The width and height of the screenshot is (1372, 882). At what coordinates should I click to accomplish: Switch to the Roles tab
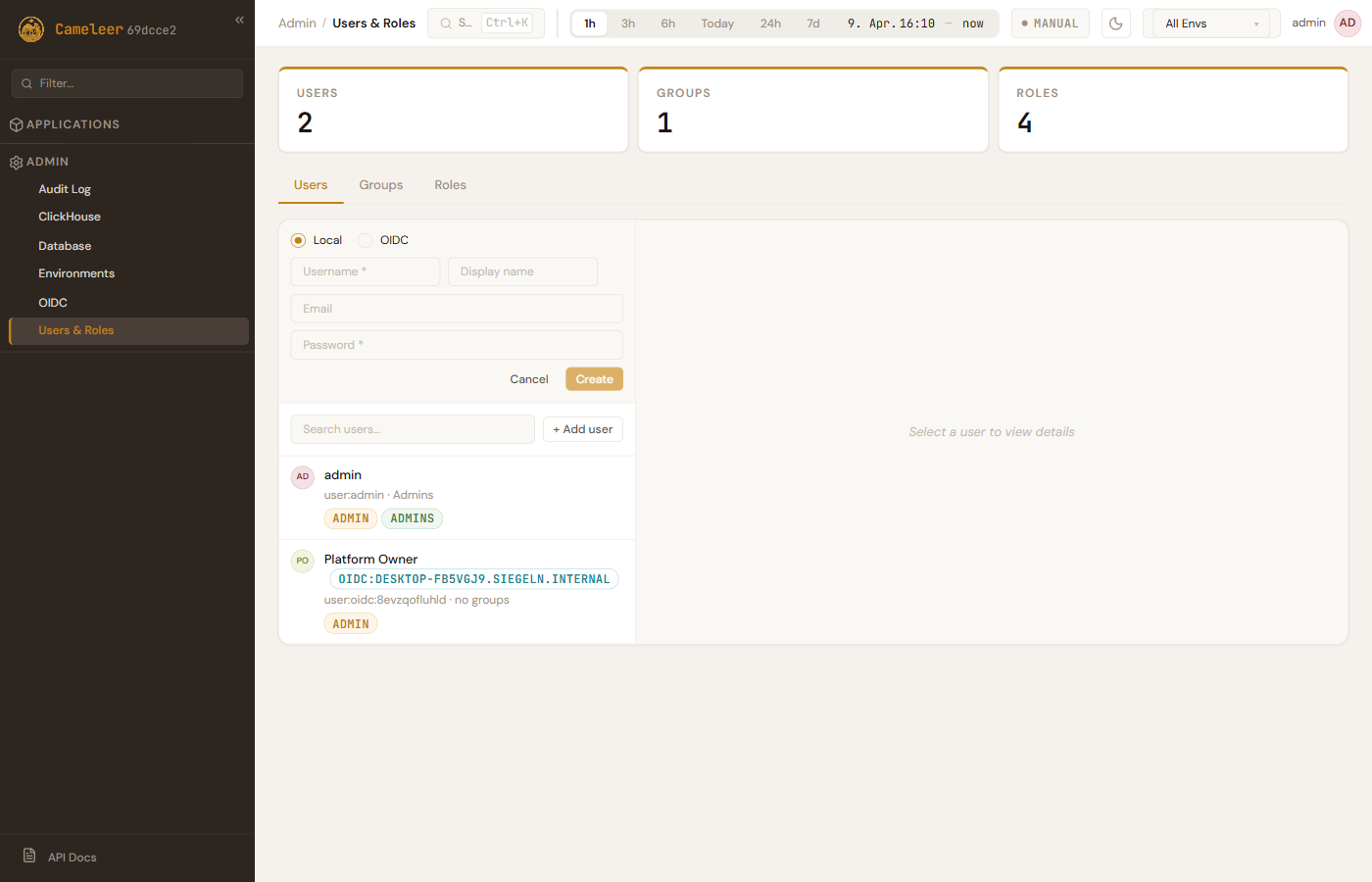coord(450,185)
